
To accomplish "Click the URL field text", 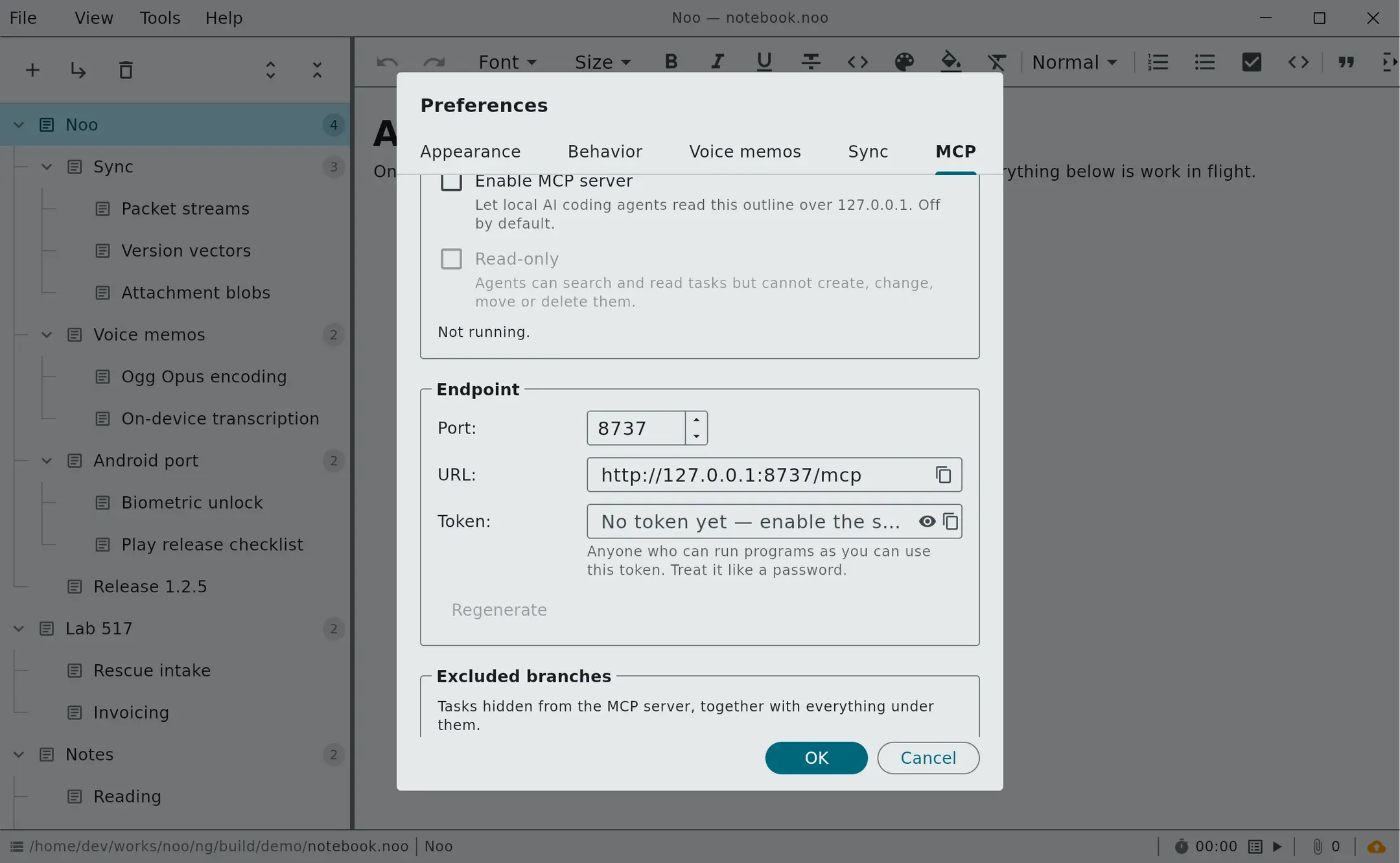I will pos(731,475).
